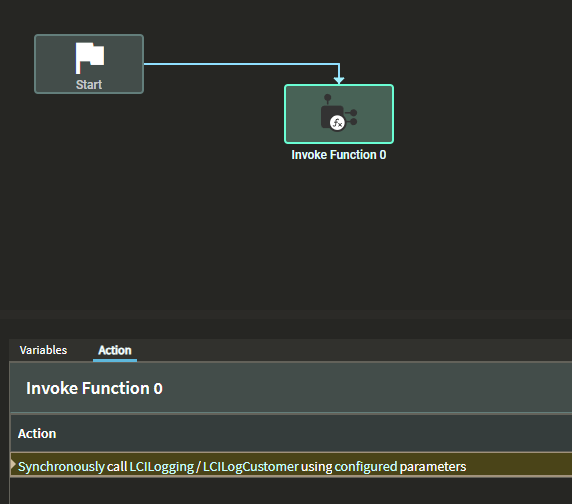This screenshot has height=504, width=572.
Task: Click the Start label text on node
Action: [89, 85]
